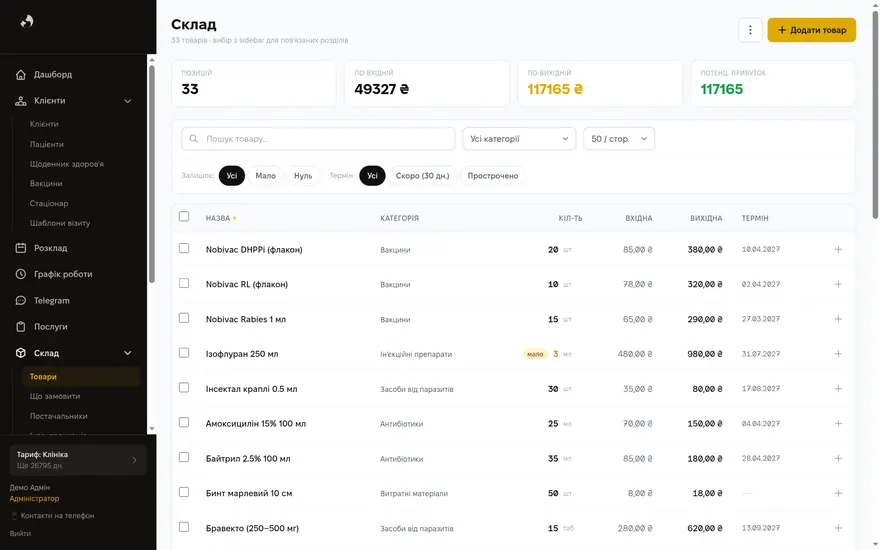Open the 50 / стор. page size dropdown
This screenshot has height=550, width=880.
[618, 139]
